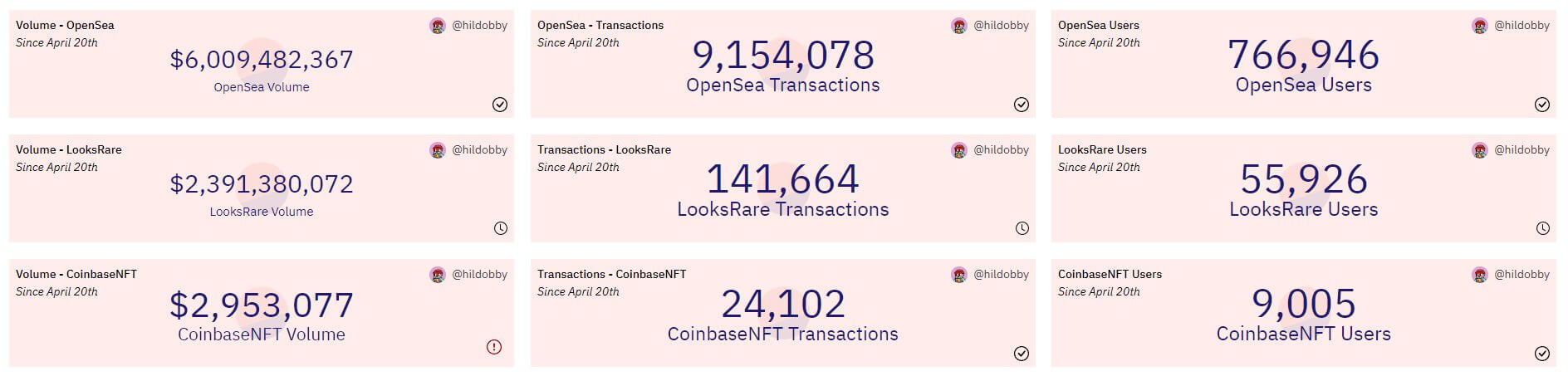Click the checkmark status icon in OpenSea Users card
This screenshot has width=1568, height=376.
coord(1542,104)
